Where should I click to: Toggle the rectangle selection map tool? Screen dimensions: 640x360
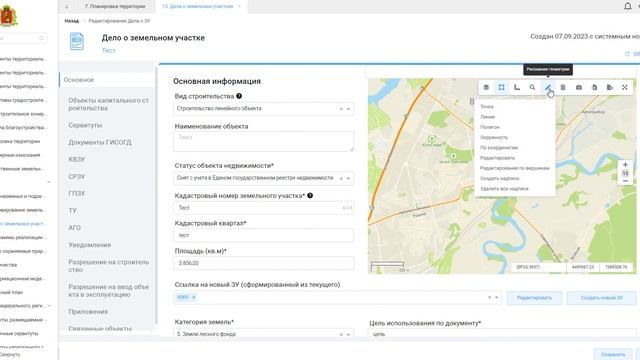501,87
